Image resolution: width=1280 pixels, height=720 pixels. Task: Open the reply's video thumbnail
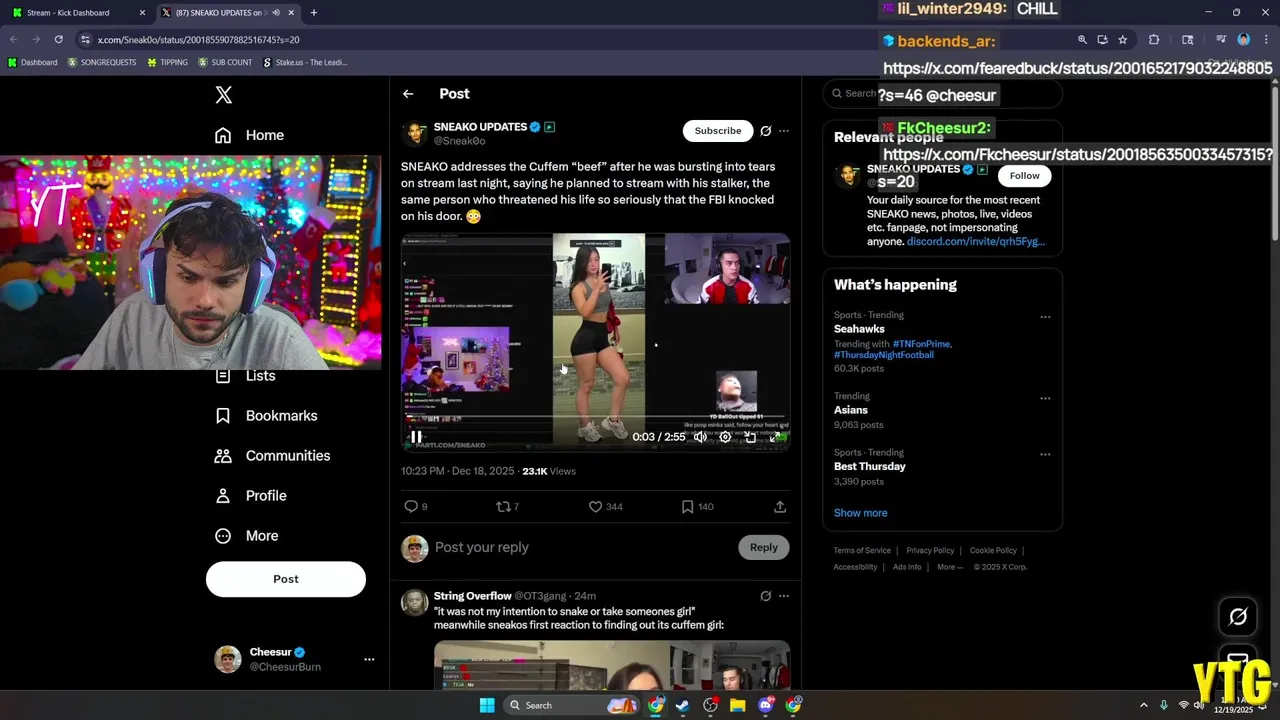click(612, 665)
